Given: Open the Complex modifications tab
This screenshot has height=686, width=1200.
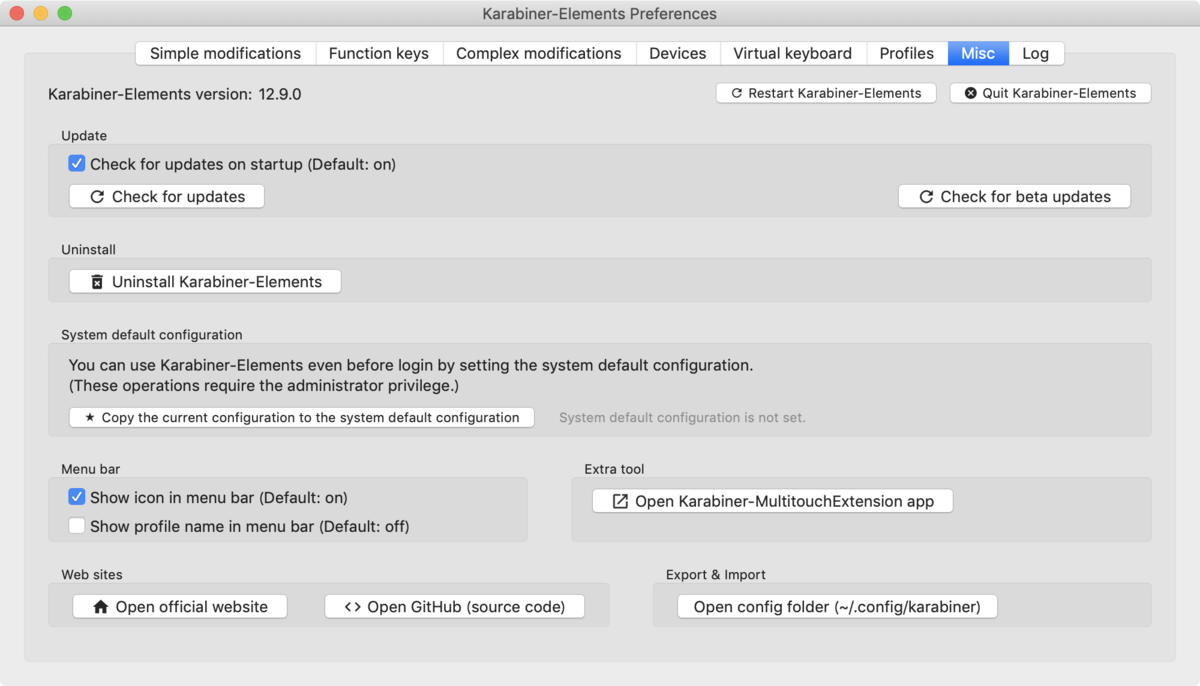Looking at the screenshot, I should tap(538, 53).
